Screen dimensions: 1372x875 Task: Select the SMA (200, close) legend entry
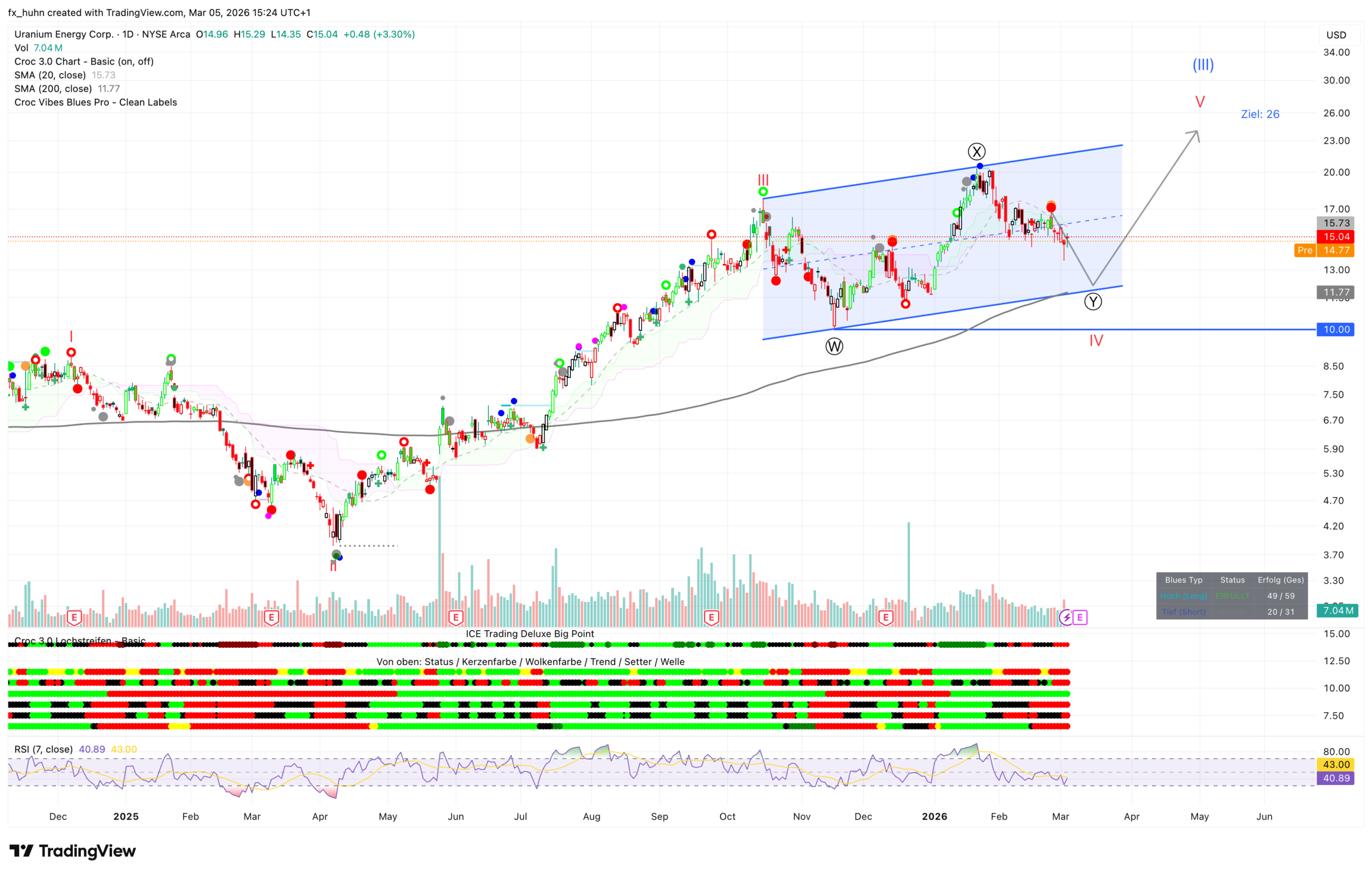coord(53,89)
